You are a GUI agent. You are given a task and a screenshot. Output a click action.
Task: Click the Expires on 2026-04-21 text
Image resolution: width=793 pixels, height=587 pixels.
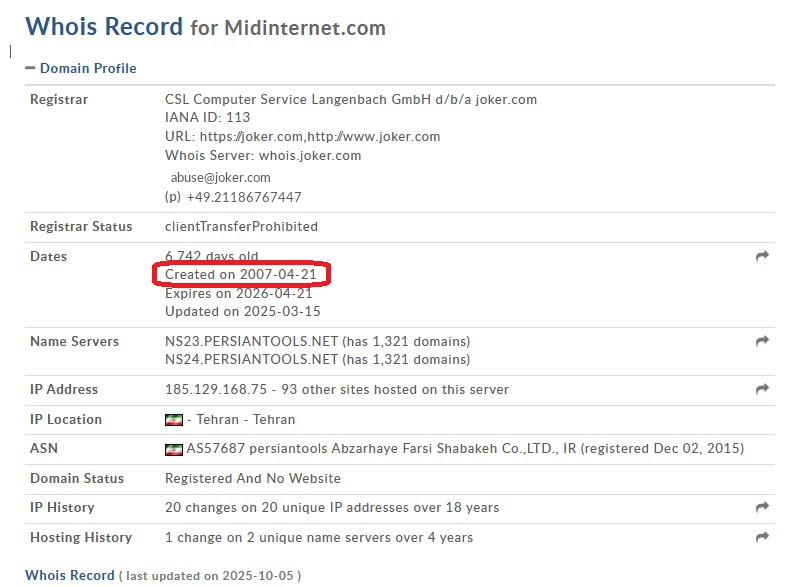(238, 293)
